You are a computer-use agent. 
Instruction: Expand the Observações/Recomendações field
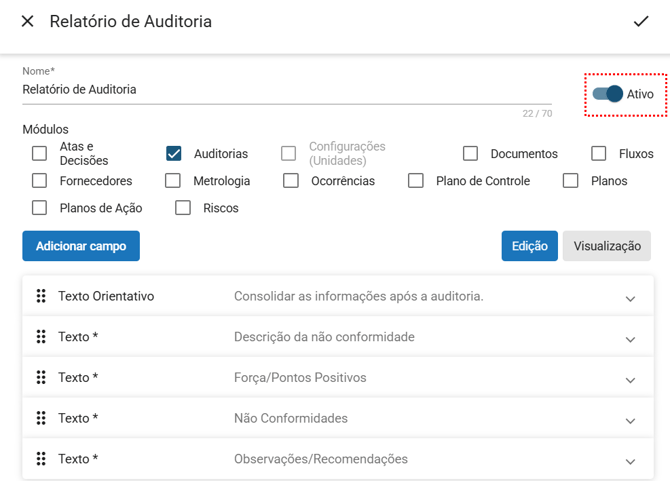(x=630, y=461)
